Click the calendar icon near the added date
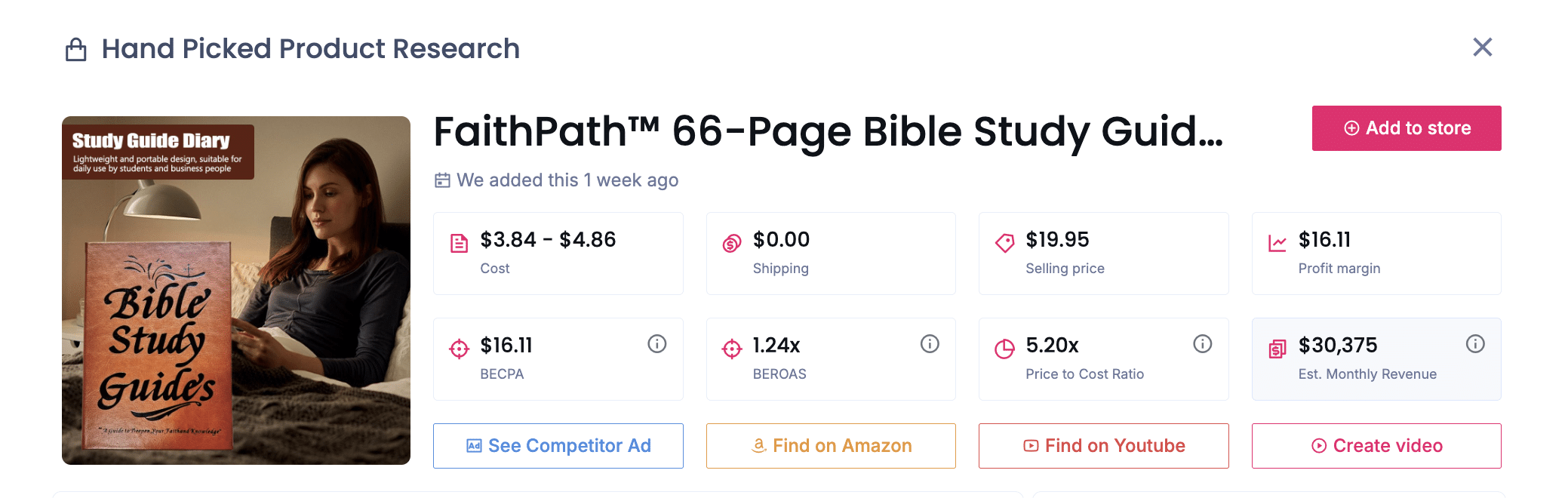The width and height of the screenshot is (1568, 498). [x=442, y=180]
